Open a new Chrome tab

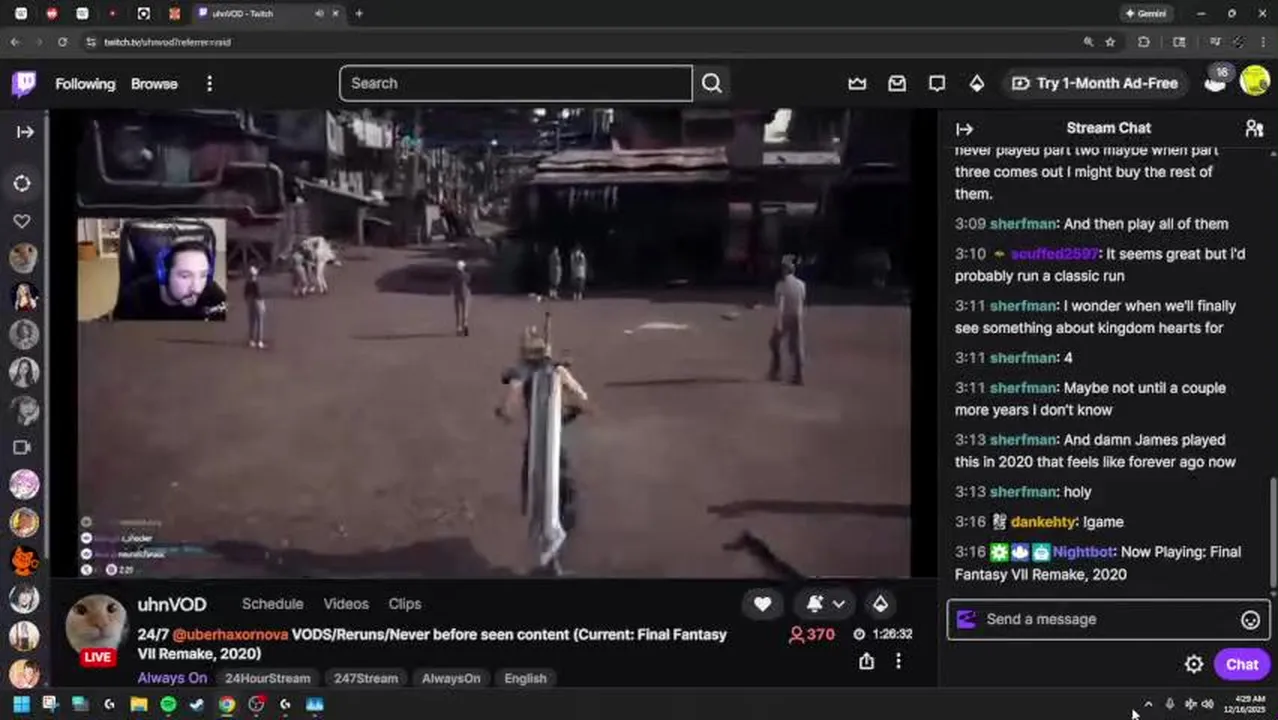[359, 13]
